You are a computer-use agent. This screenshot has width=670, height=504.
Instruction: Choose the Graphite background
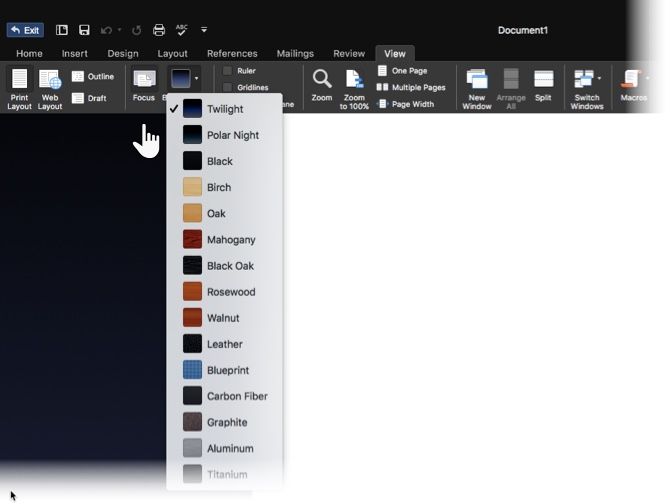pyautogui.click(x=225, y=422)
